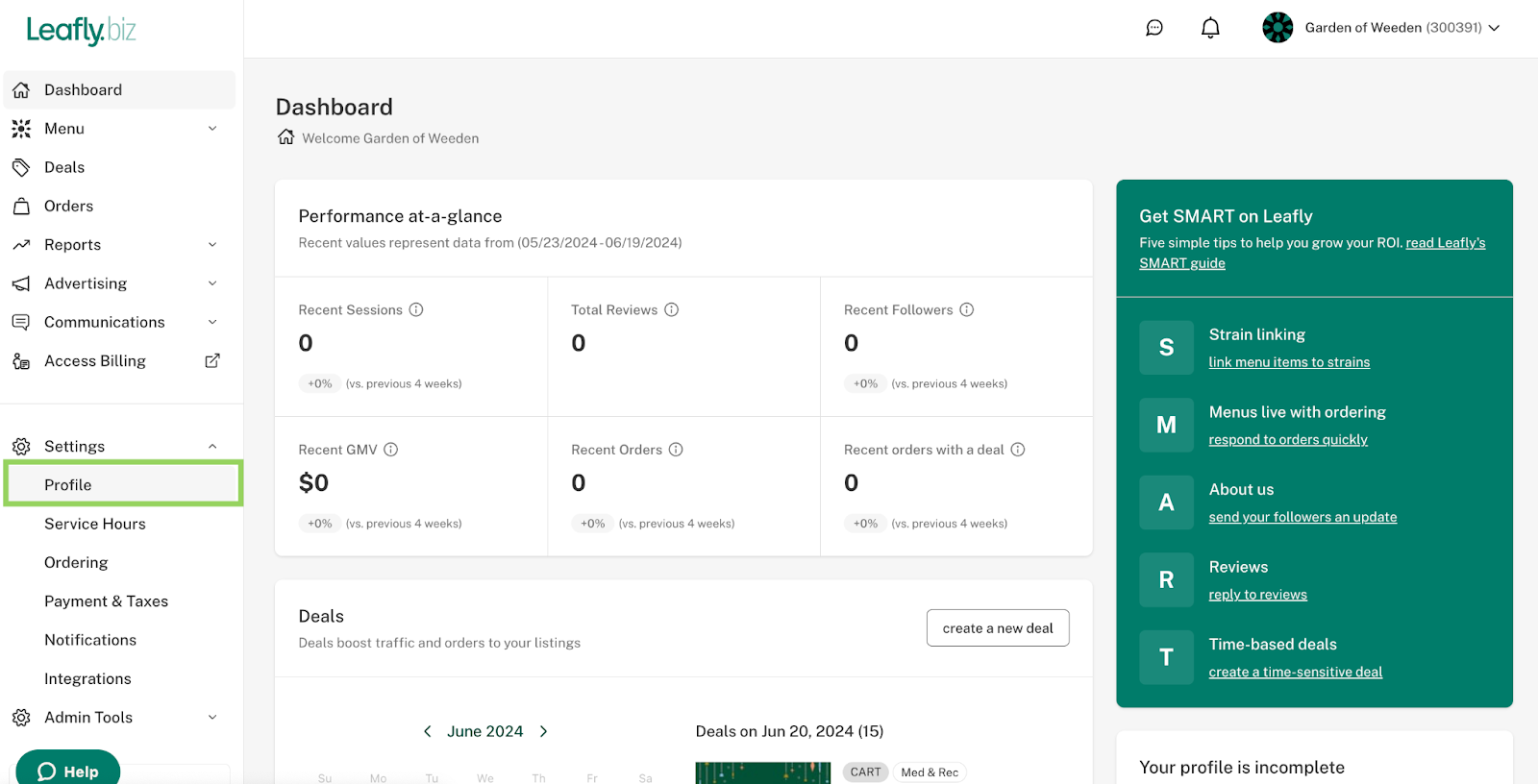
Task: Expand the Admin Tools chevron
Action: click(x=212, y=718)
